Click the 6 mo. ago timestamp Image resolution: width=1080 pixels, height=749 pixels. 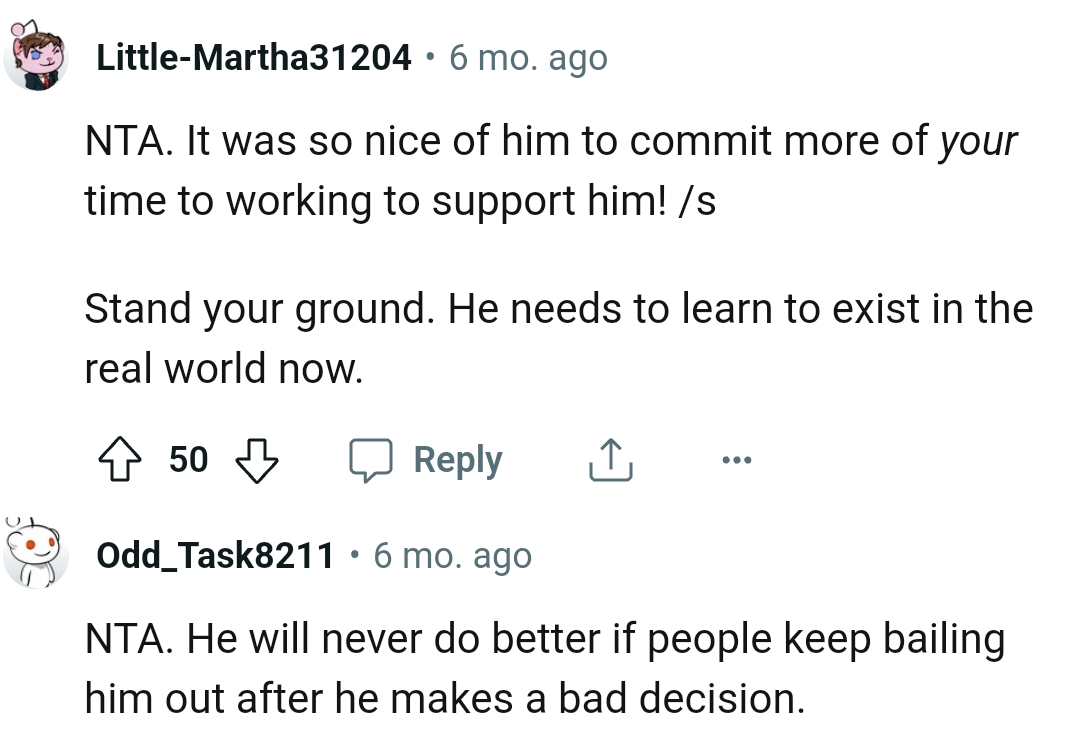coord(527,57)
